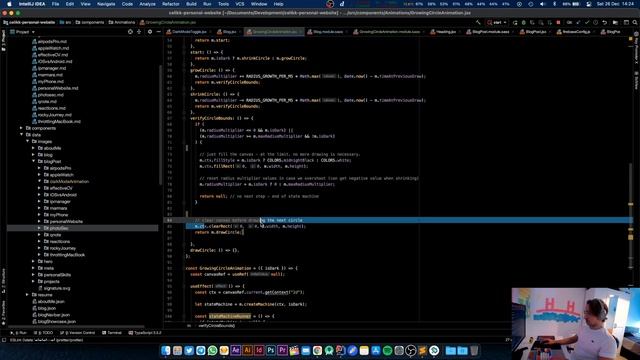Open the TODO tool window

point(44,333)
